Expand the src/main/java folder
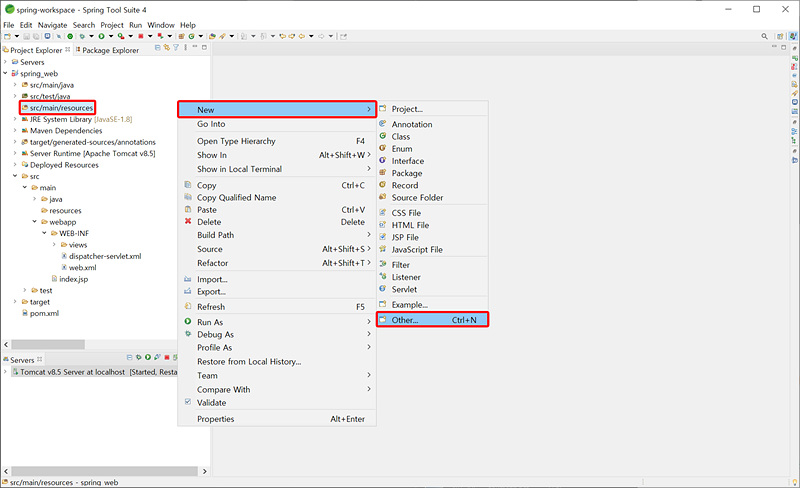The image size is (800, 488). [15, 85]
